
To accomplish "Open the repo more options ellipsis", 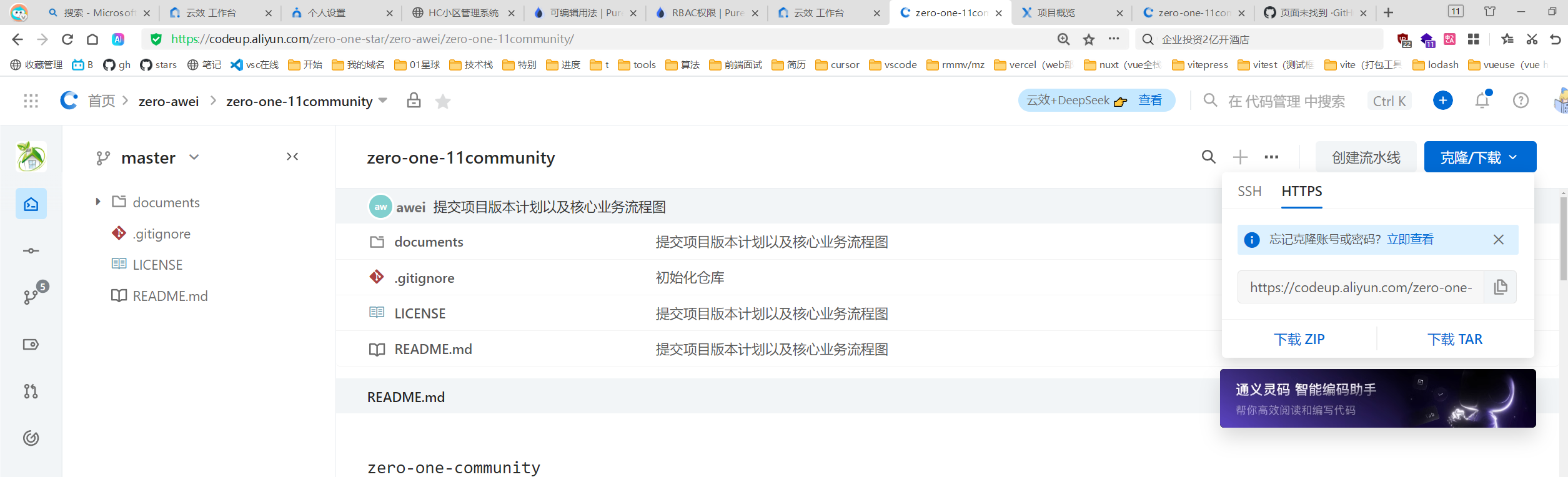I will (x=1271, y=157).
